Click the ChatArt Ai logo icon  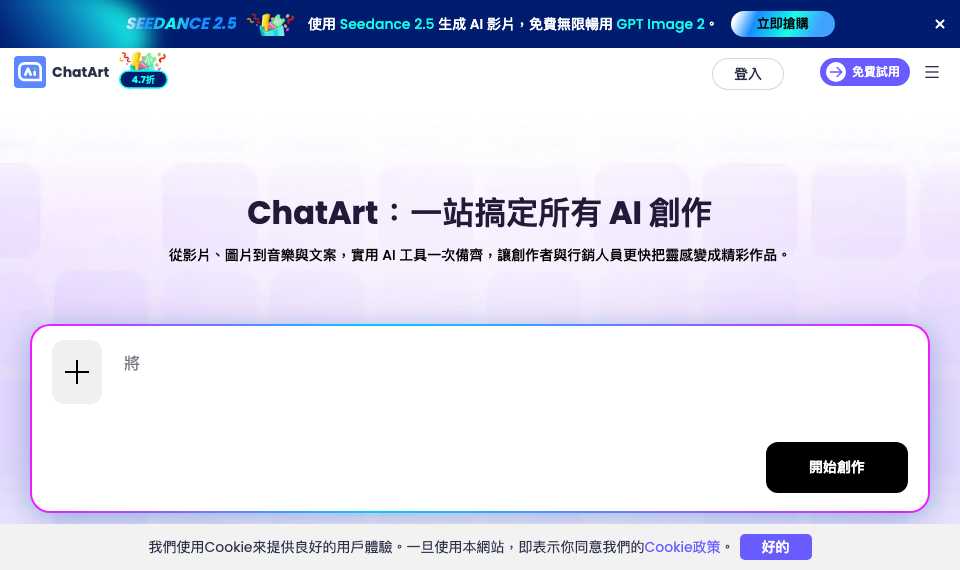[x=30, y=72]
